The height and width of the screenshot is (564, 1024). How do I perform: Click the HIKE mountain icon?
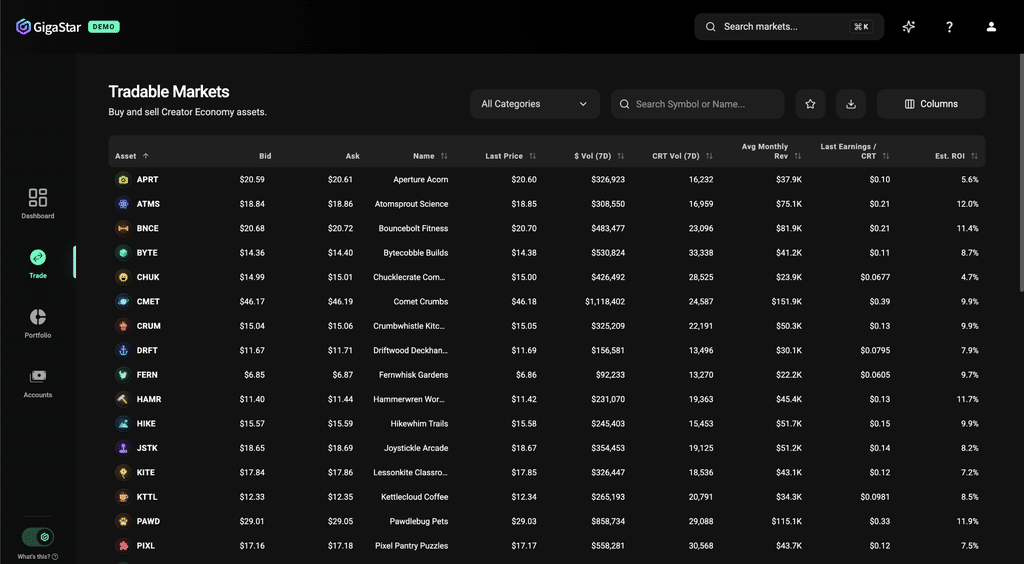point(123,424)
